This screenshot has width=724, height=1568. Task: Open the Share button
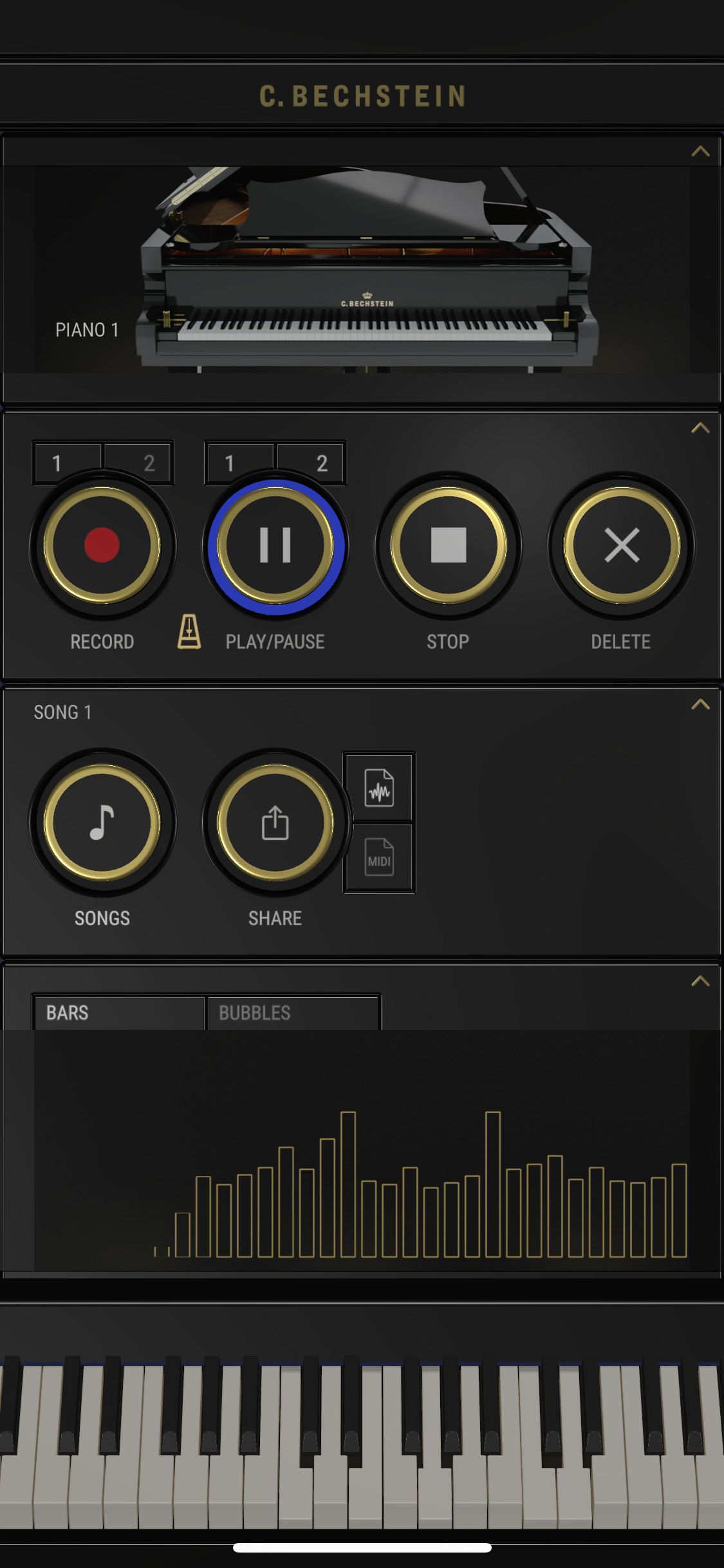click(x=275, y=822)
